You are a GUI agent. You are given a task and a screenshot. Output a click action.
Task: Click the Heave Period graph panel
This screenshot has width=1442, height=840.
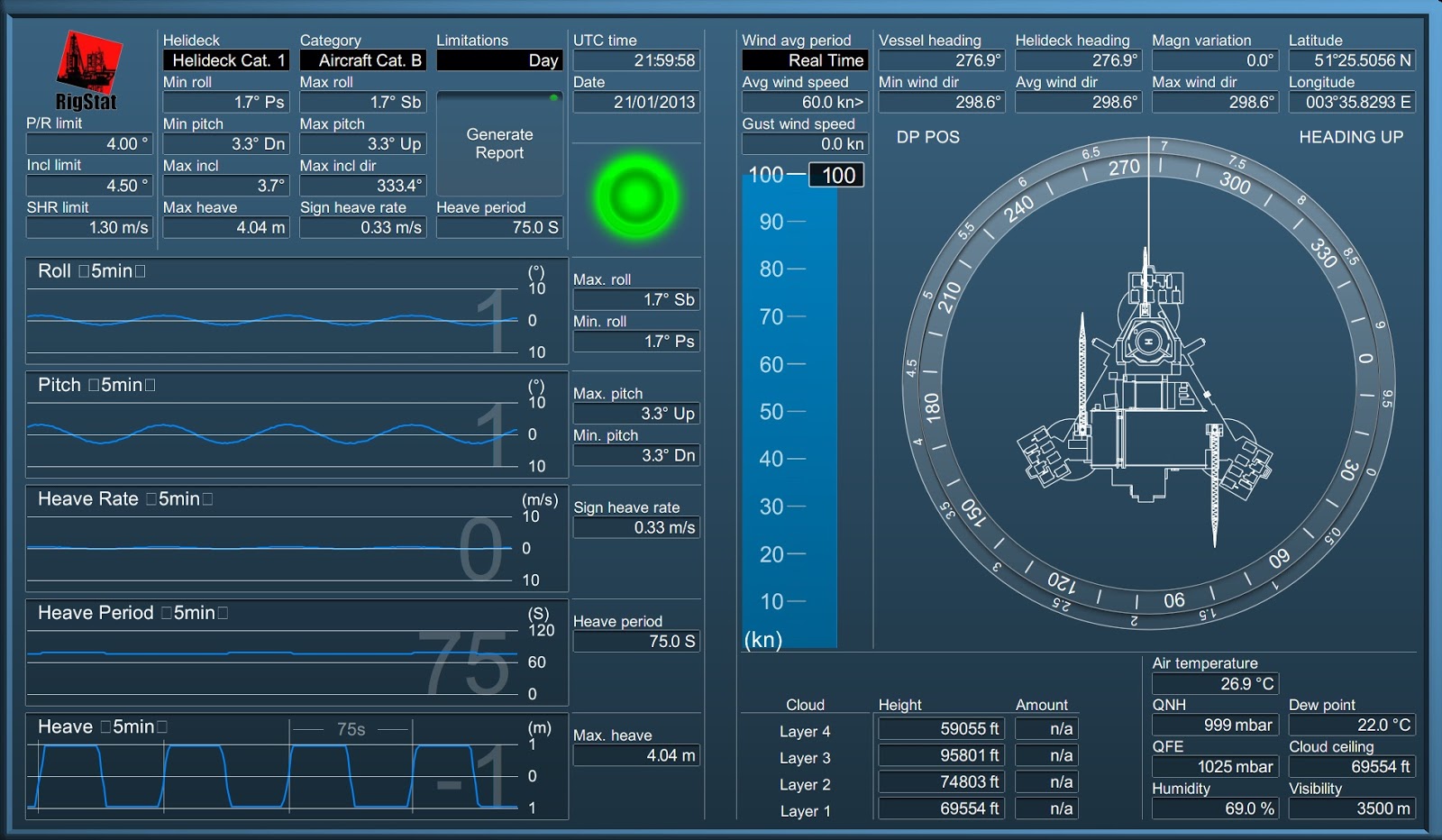click(297, 653)
